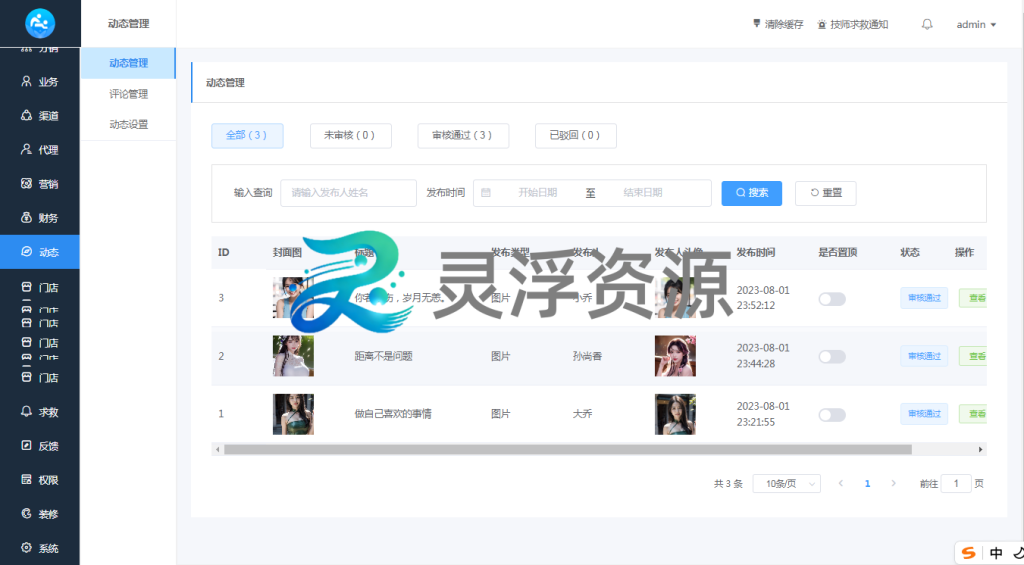Toggle pin switch for 距离不是问题 row
The width and height of the screenshot is (1024, 565).
click(832, 357)
